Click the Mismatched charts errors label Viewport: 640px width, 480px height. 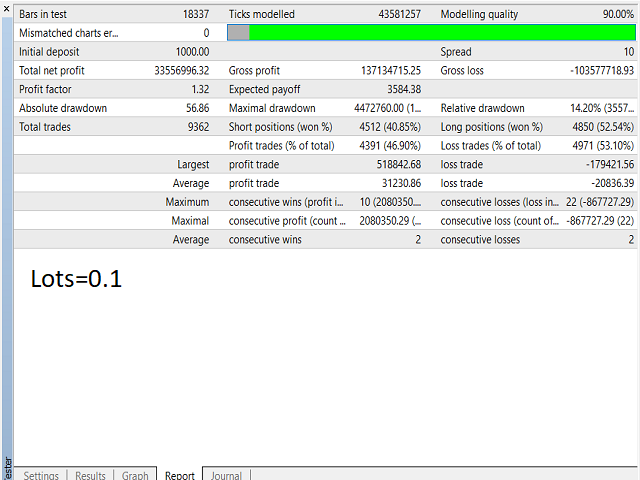[x=68, y=33]
